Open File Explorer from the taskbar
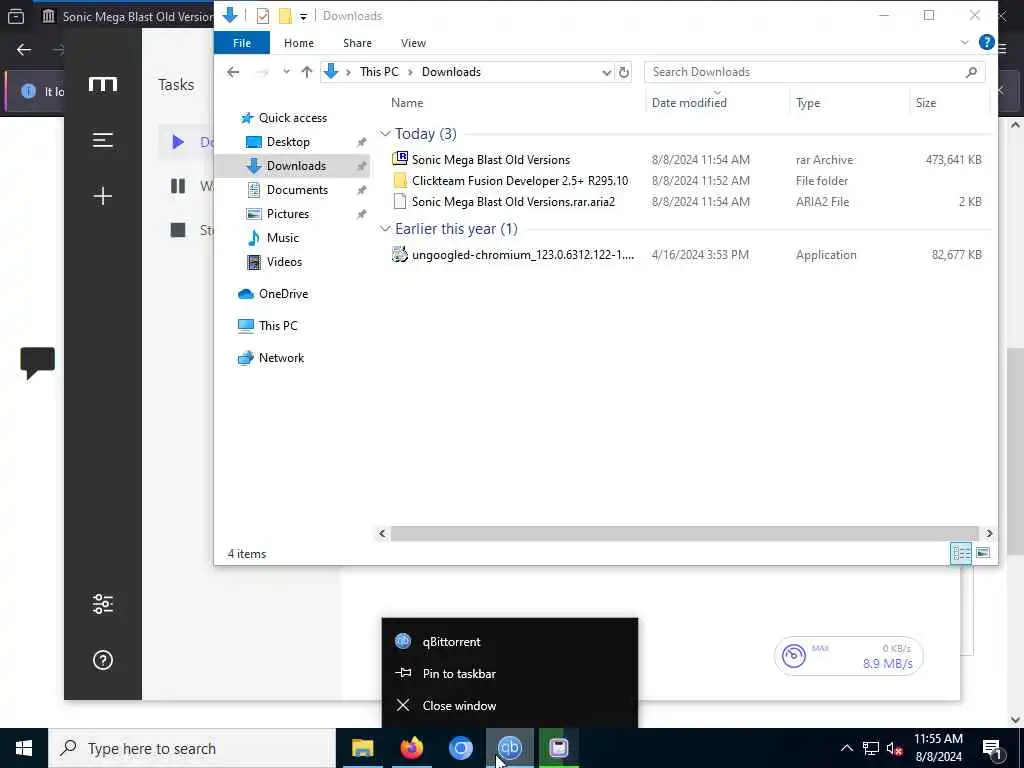The width and height of the screenshot is (1024, 768). [362, 748]
